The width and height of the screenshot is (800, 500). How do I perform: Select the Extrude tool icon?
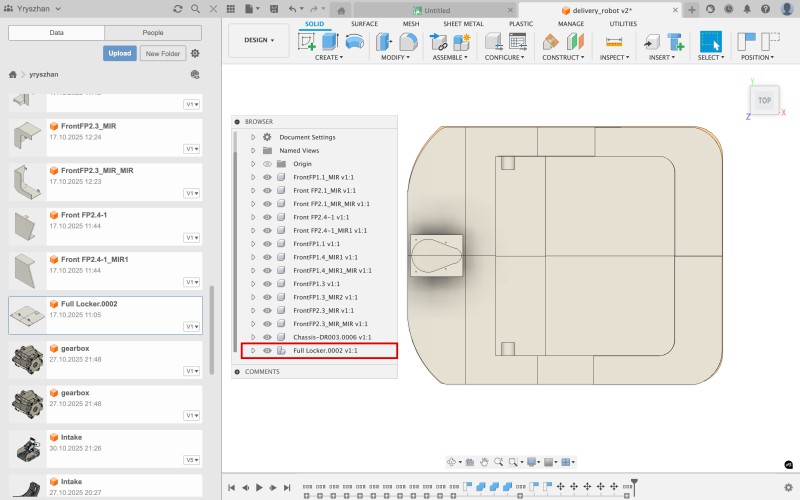331,41
